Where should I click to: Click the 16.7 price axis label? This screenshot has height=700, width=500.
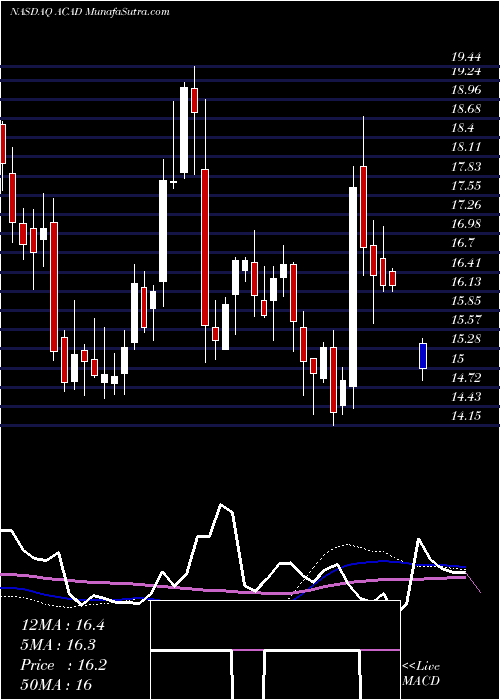462,243
